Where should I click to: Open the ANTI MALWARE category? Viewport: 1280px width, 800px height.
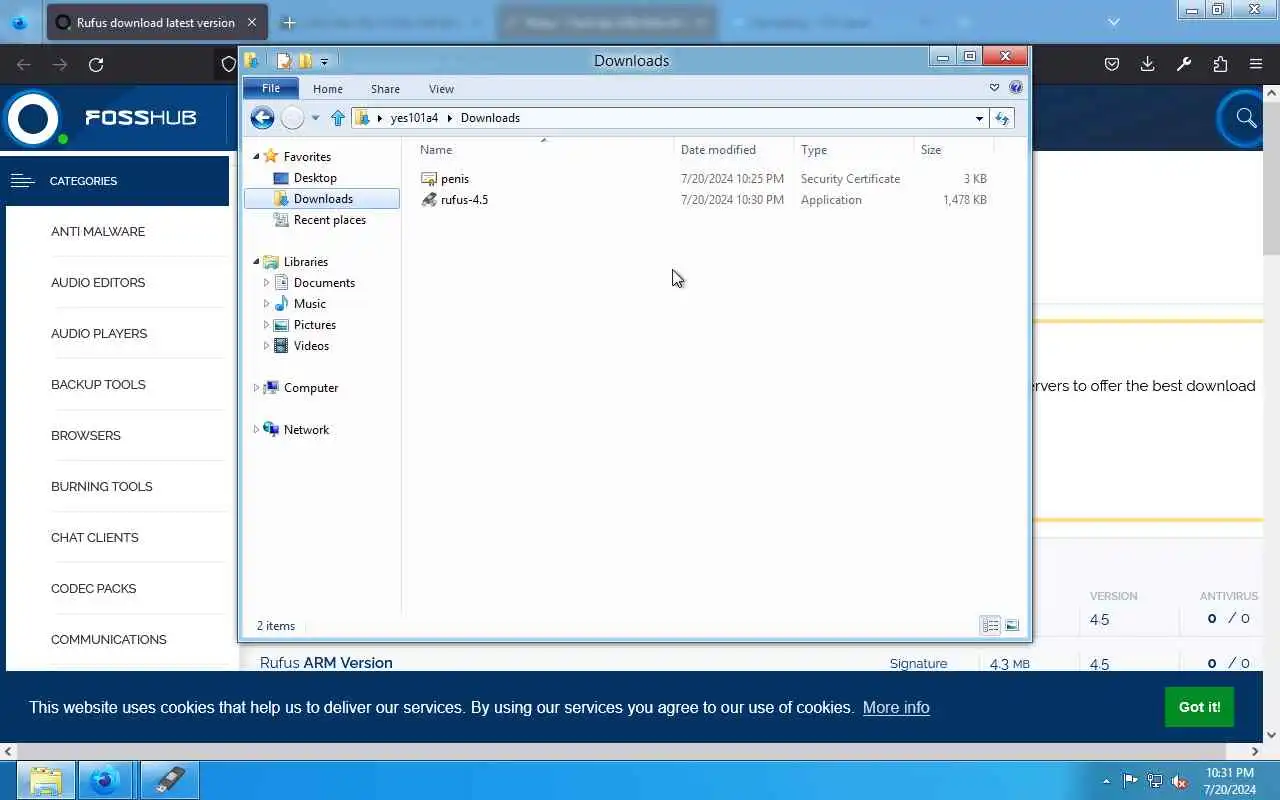98,232
